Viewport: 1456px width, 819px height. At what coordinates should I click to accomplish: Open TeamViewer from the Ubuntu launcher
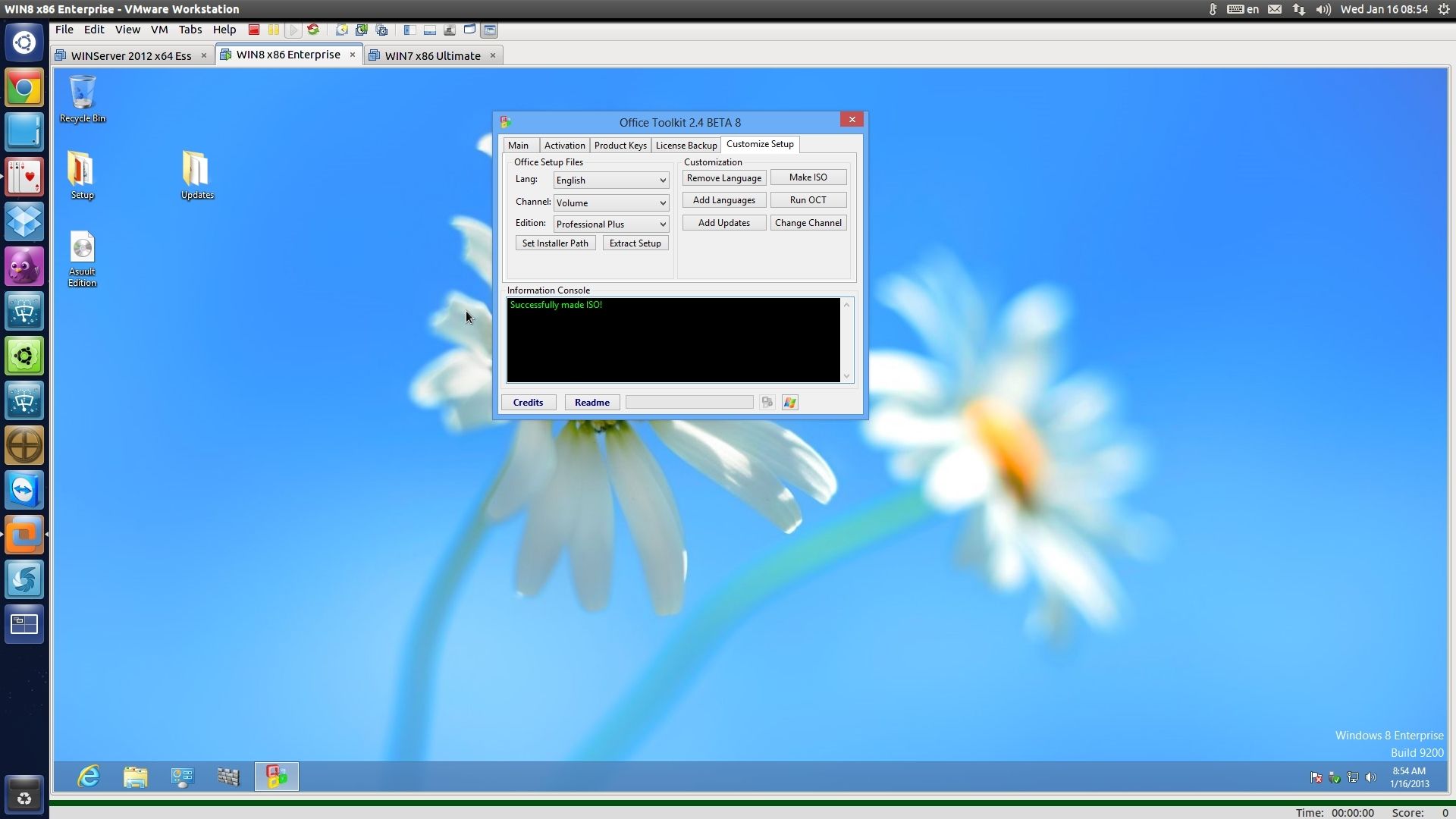24,490
